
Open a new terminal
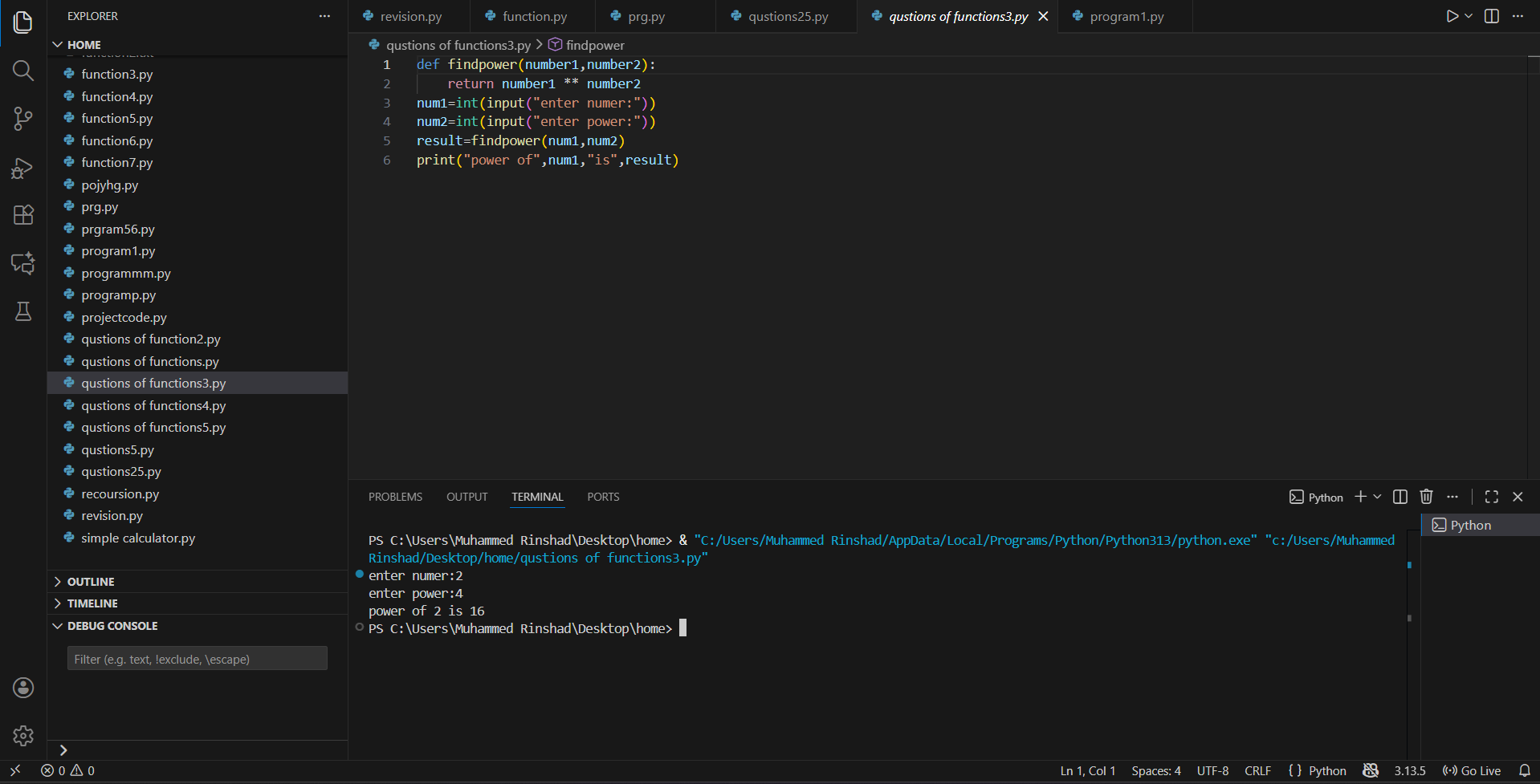click(x=1360, y=497)
